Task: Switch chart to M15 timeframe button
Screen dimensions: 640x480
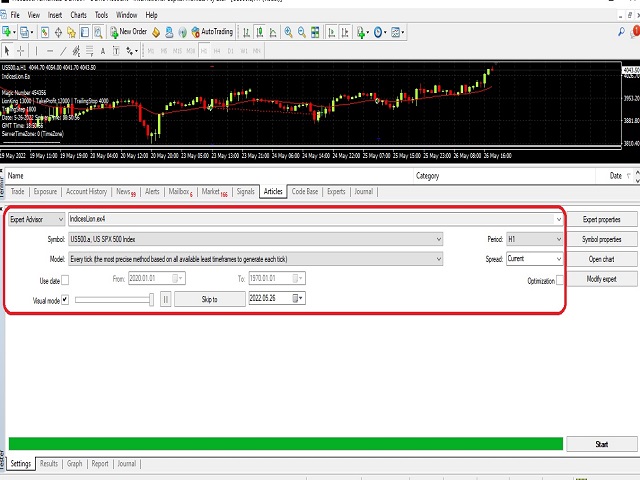Action: click(177, 51)
